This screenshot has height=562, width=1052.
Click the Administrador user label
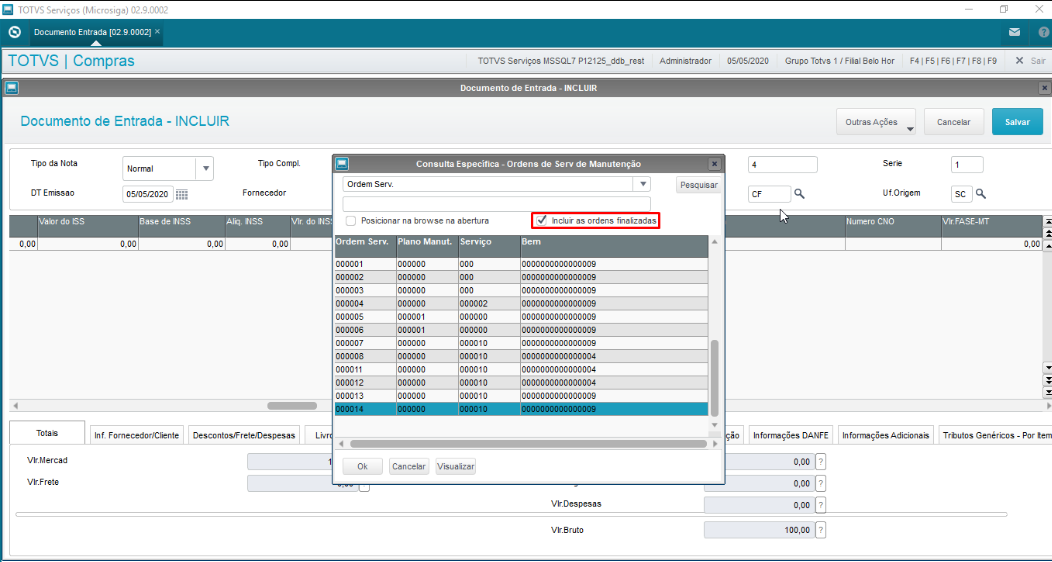point(685,60)
